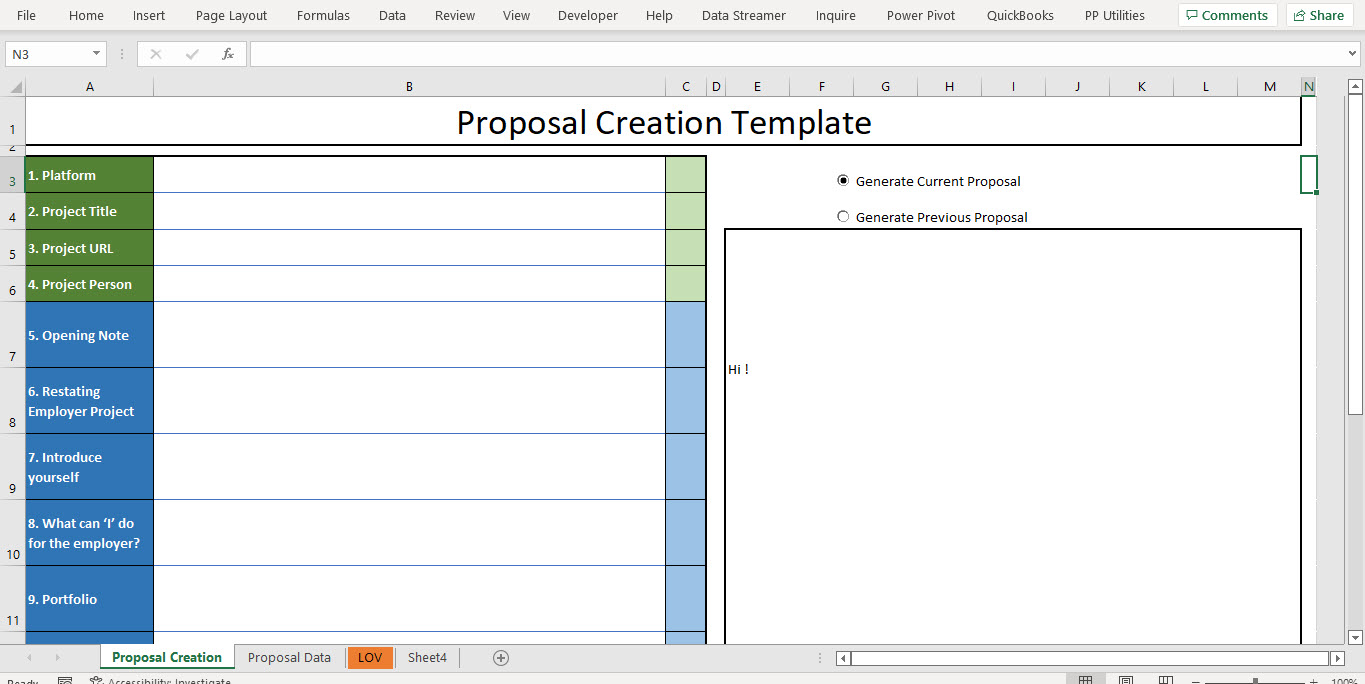Click the formula bar enter checkmark icon
The height and width of the screenshot is (684, 1365).
[192, 54]
